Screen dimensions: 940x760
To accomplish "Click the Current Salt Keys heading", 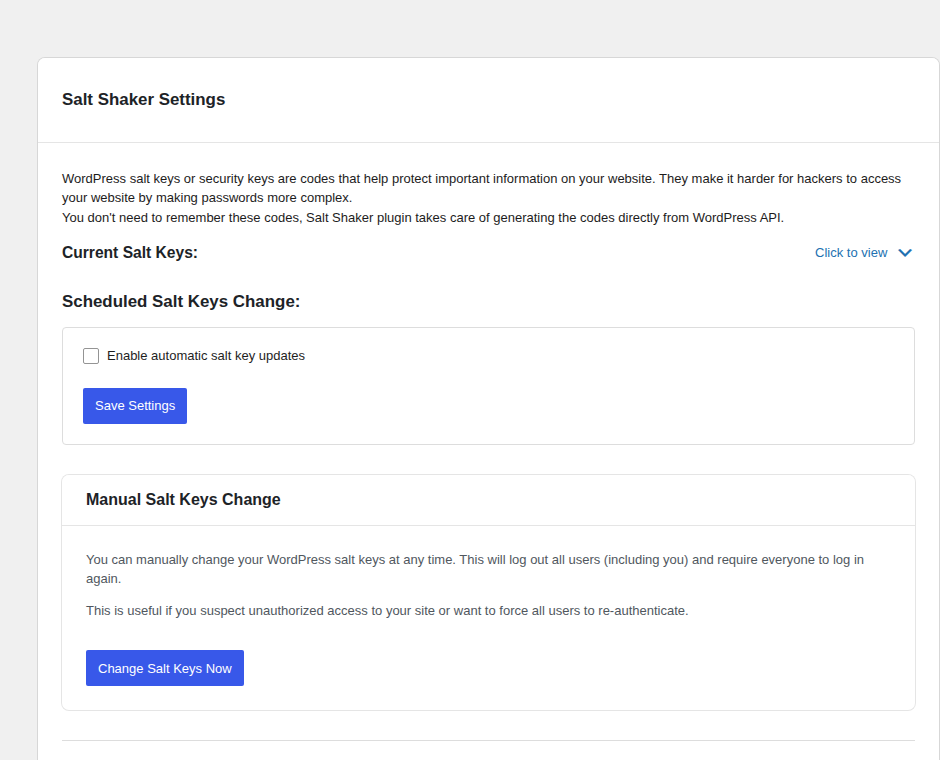I will 130,253.
